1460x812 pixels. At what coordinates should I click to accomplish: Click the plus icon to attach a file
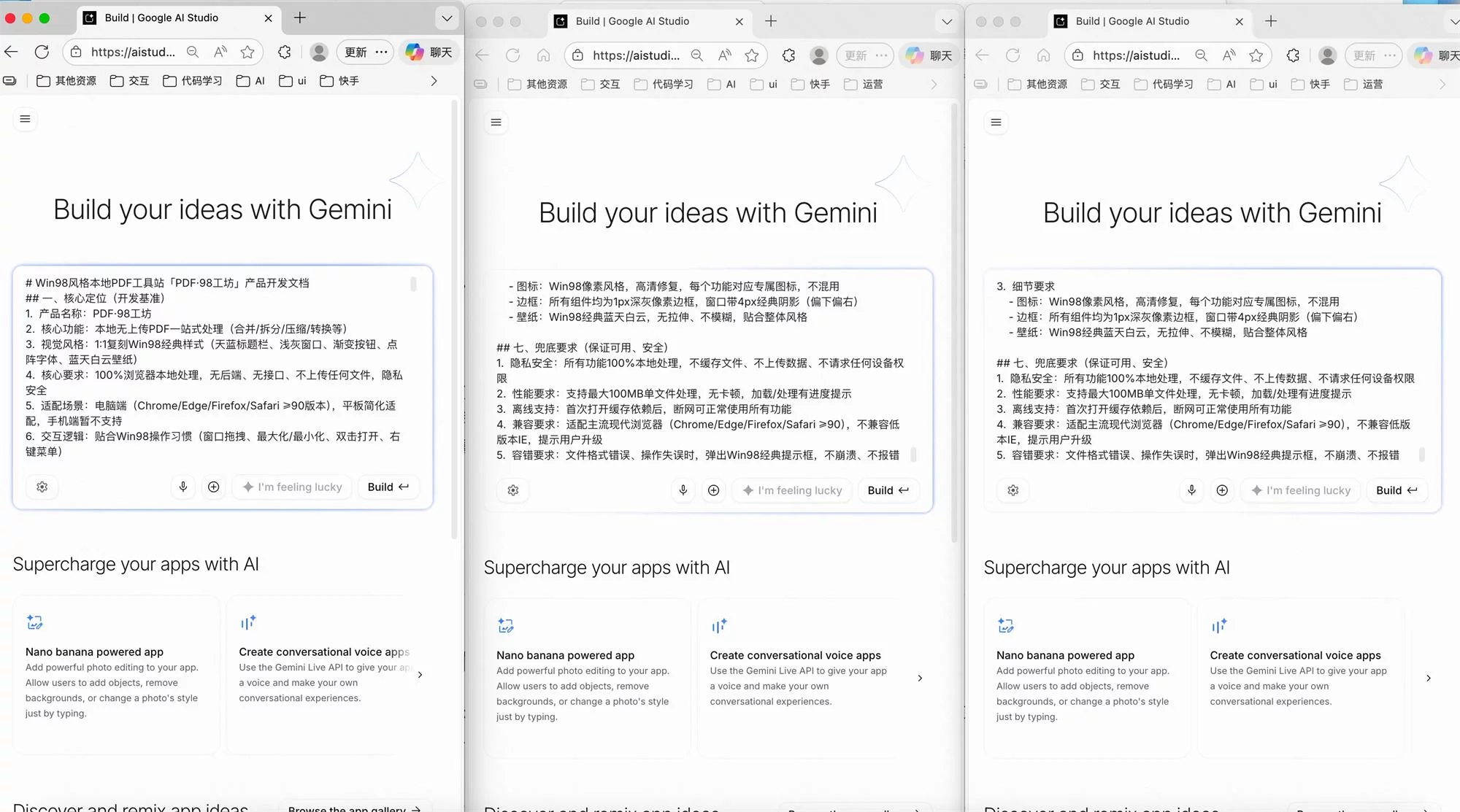click(214, 487)
